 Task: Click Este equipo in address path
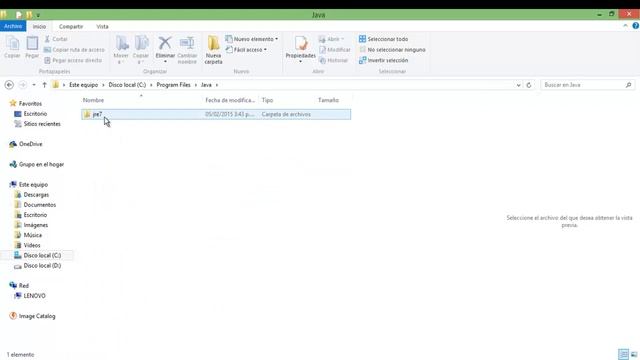(83, 85)
